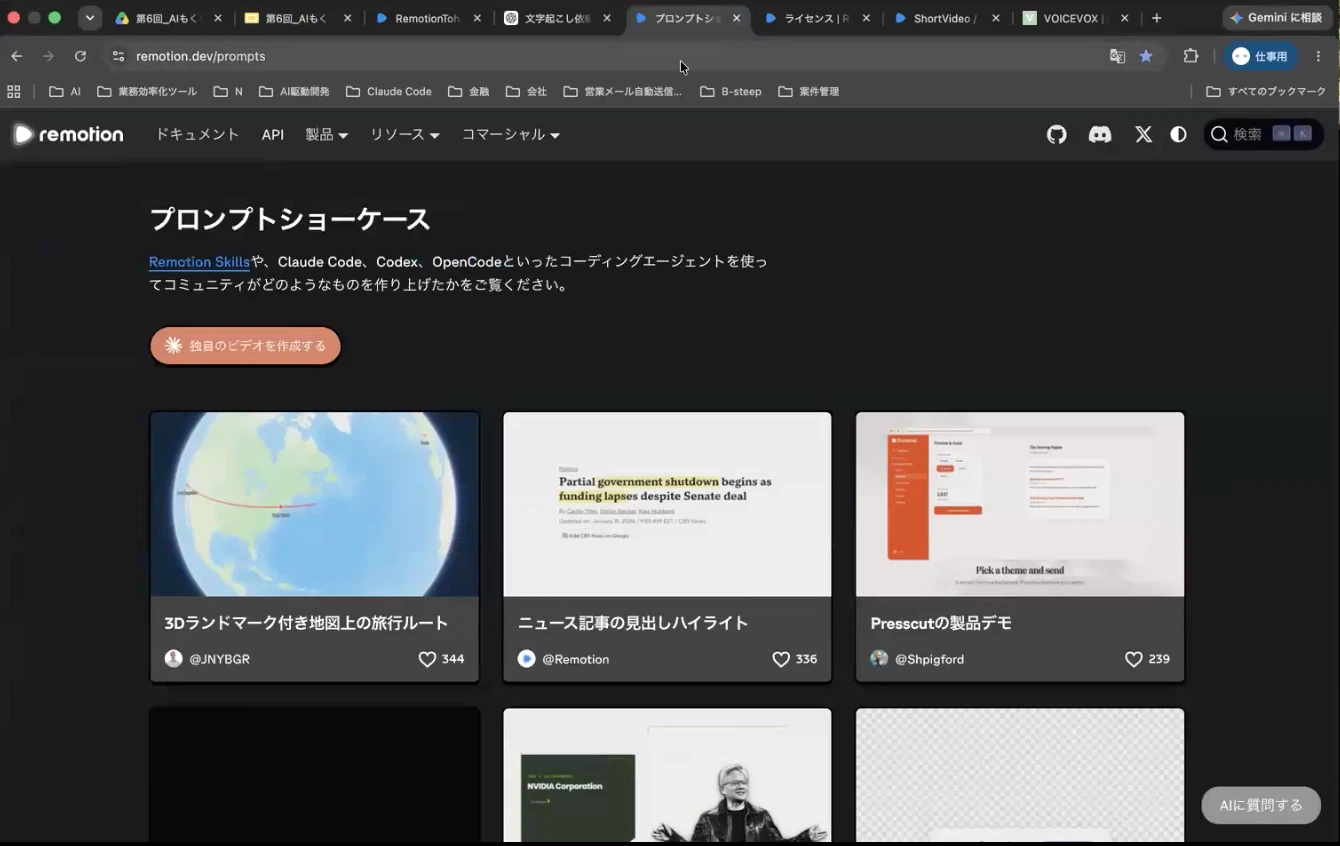
Task: Open the Remotion Skills link
Action: [x=199, y=262]
